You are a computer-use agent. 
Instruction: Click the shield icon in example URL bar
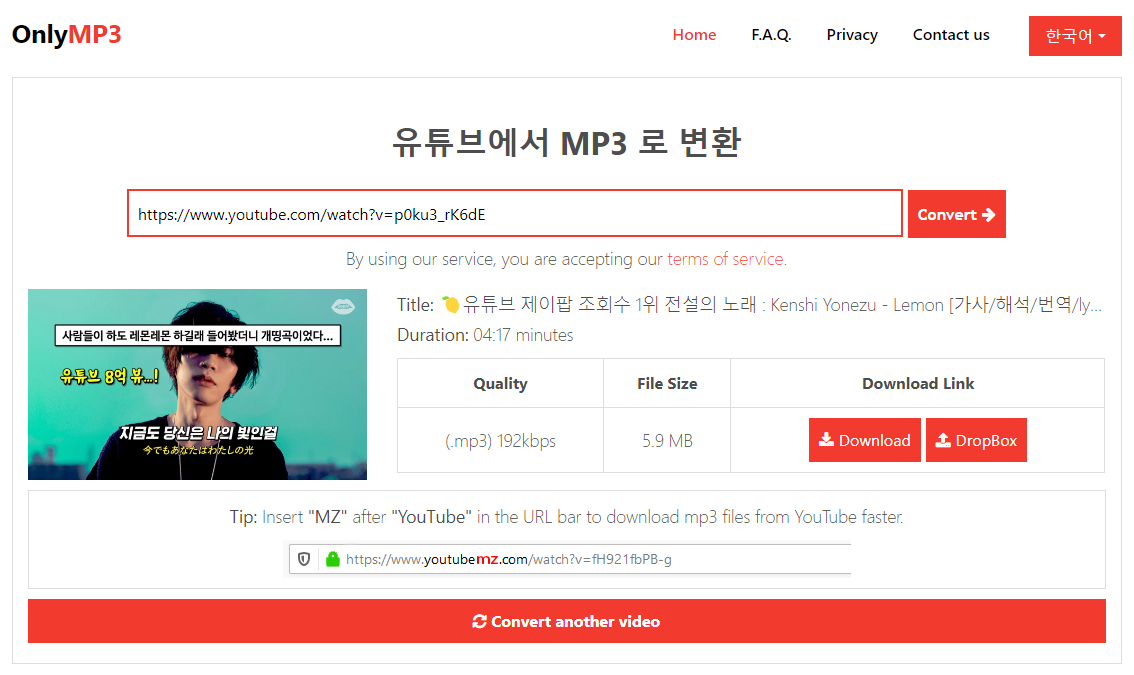[x=304, y=559]
